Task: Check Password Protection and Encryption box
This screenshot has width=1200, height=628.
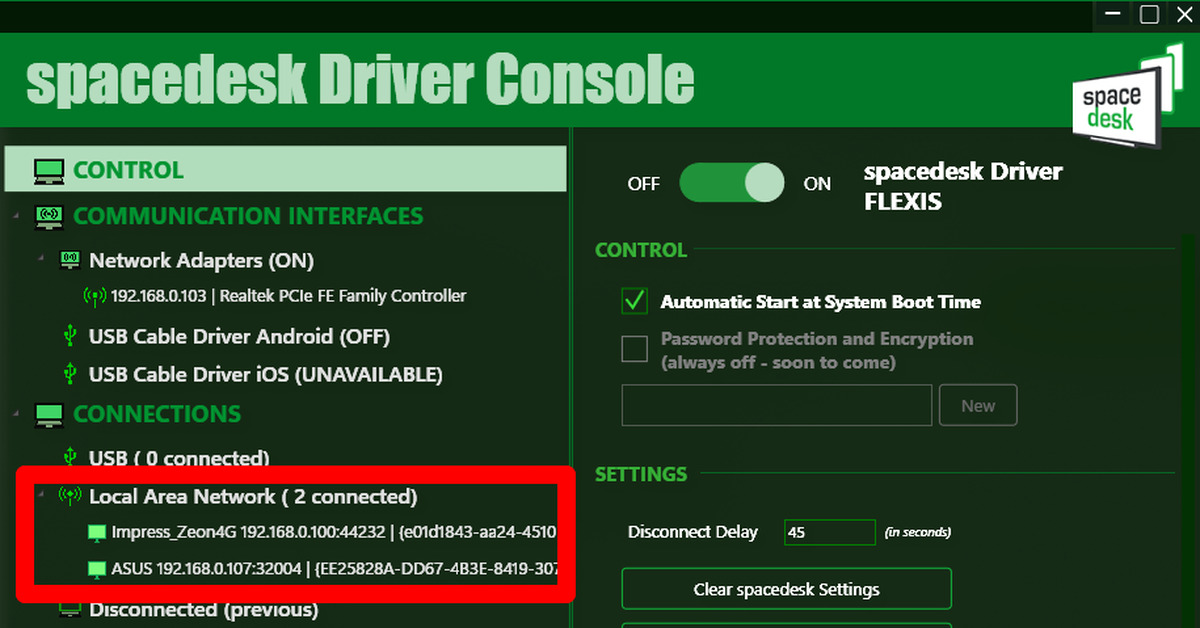Action: point(635,349)
